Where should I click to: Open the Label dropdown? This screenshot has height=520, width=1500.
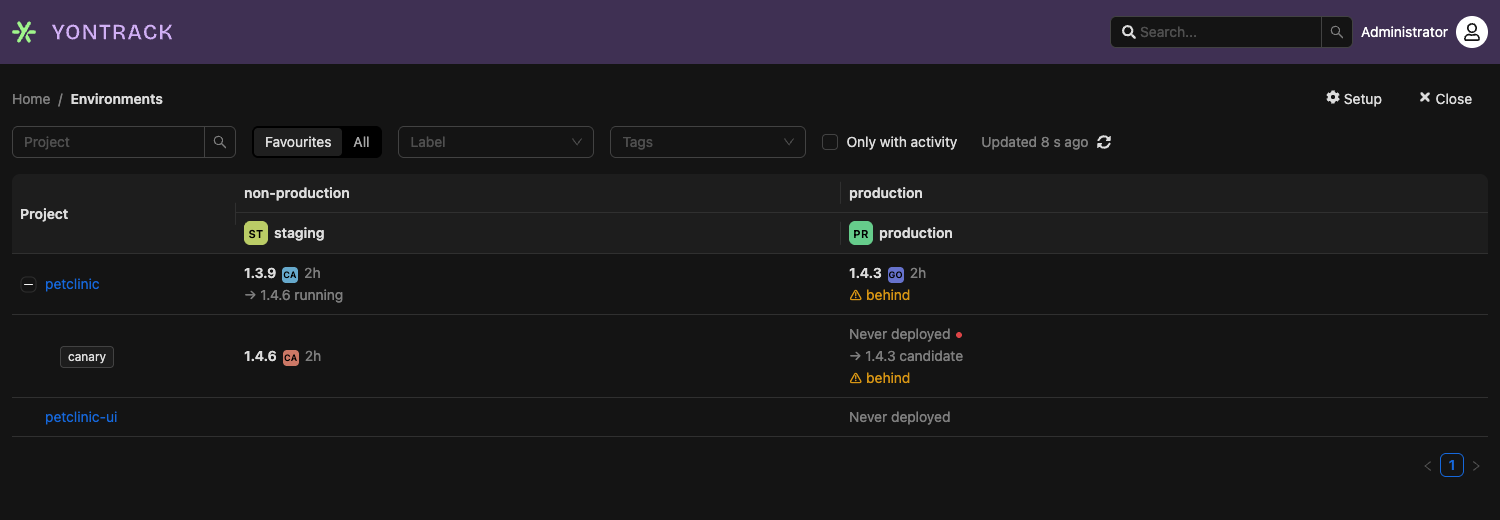[x=496, y=142]
